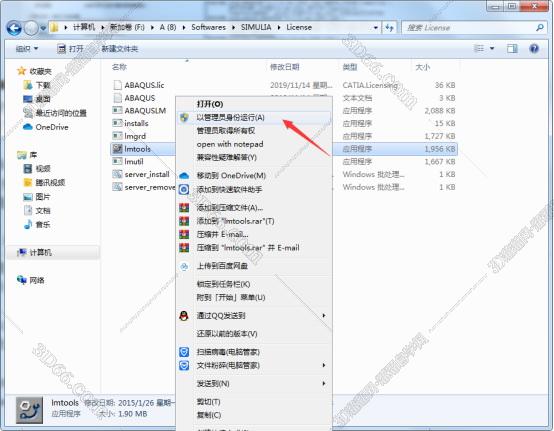Sort by 修改日期 column header

(285, 67)
